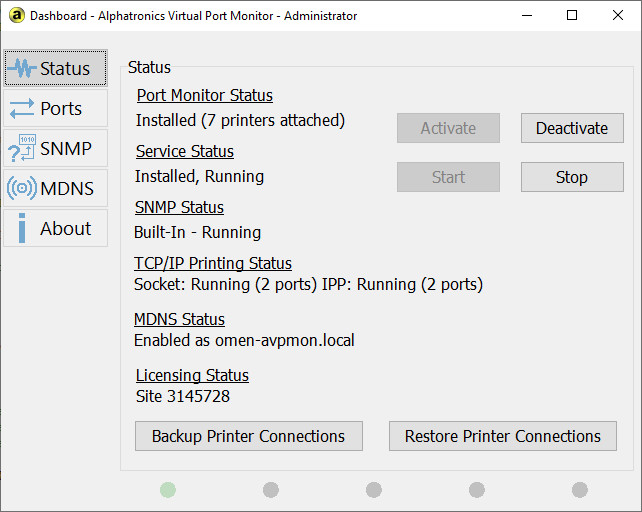This screenshot has height=512, width=642.
Task: Open the SNMP tab label
Action: [66, 148]
